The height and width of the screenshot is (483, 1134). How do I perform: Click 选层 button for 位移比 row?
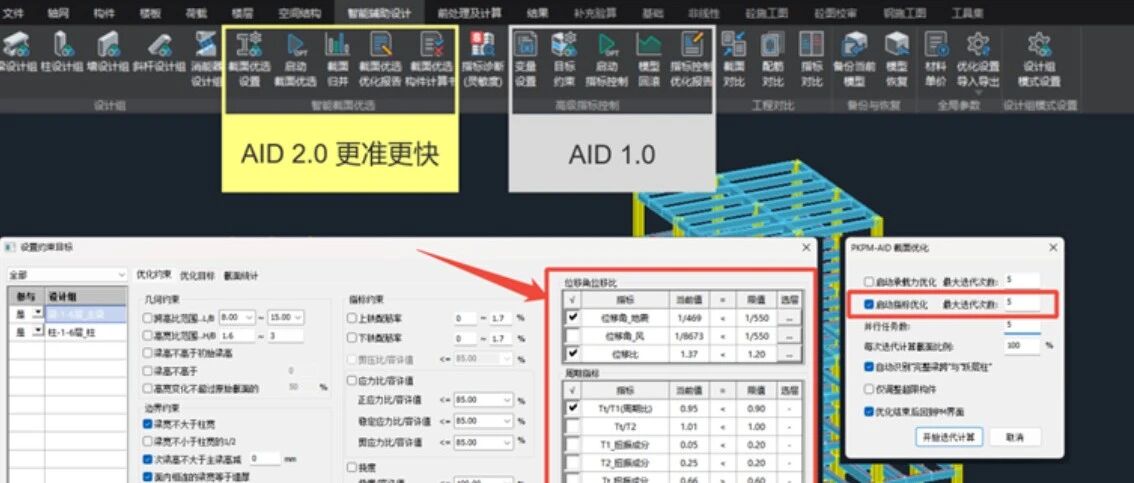(790, 354)
